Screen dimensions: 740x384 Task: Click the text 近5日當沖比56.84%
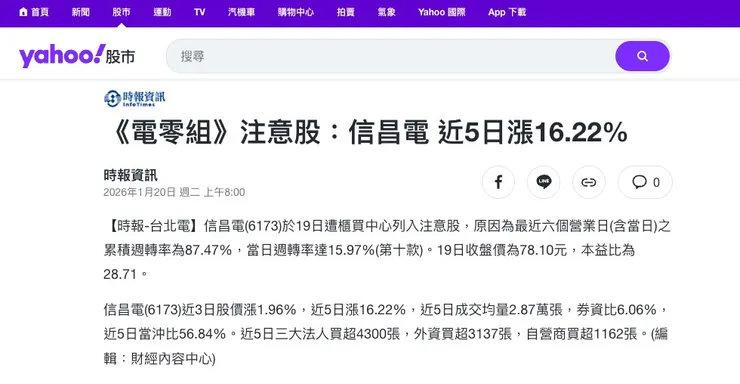165,334
